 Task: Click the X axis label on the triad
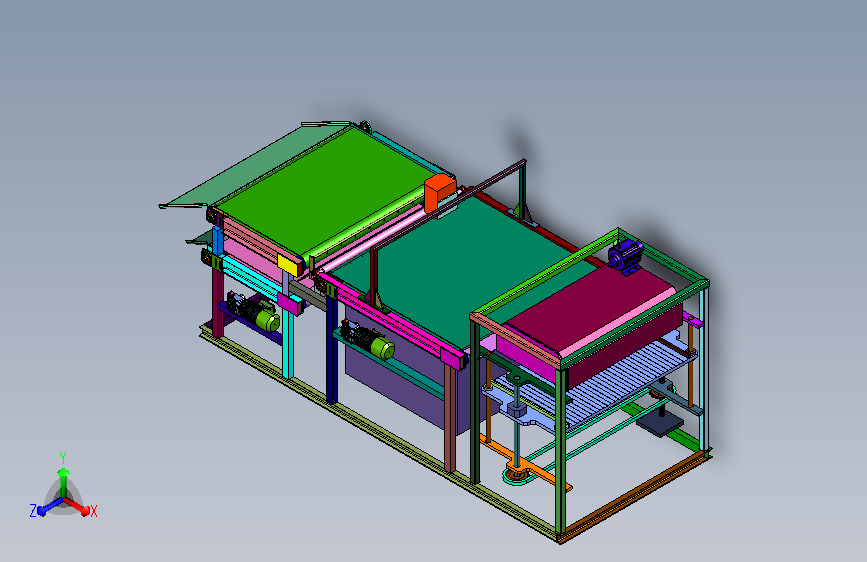point(93,512)
